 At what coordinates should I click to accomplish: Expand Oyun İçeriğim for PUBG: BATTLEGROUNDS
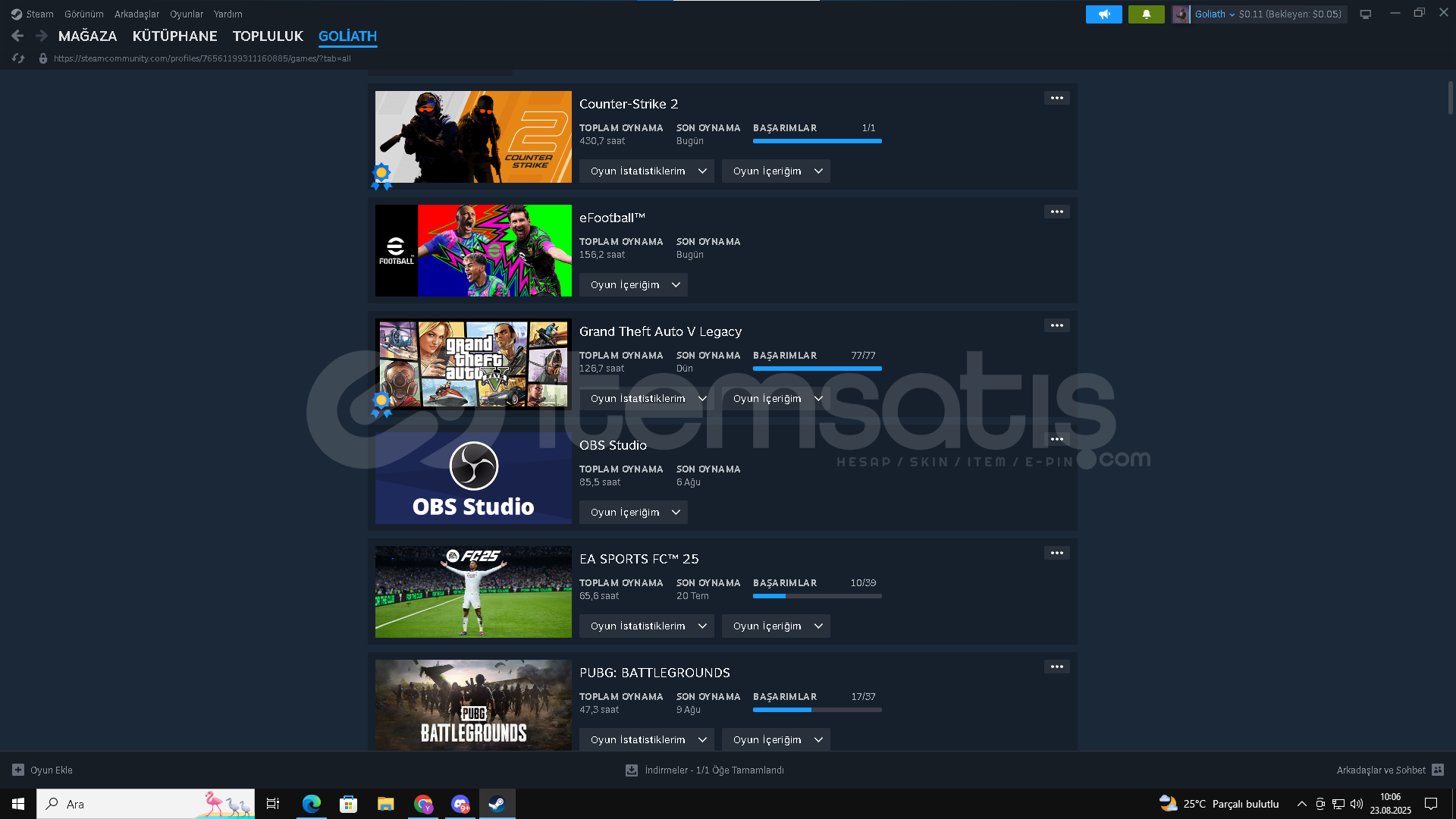pyautogui.click(x=776, y=739)
